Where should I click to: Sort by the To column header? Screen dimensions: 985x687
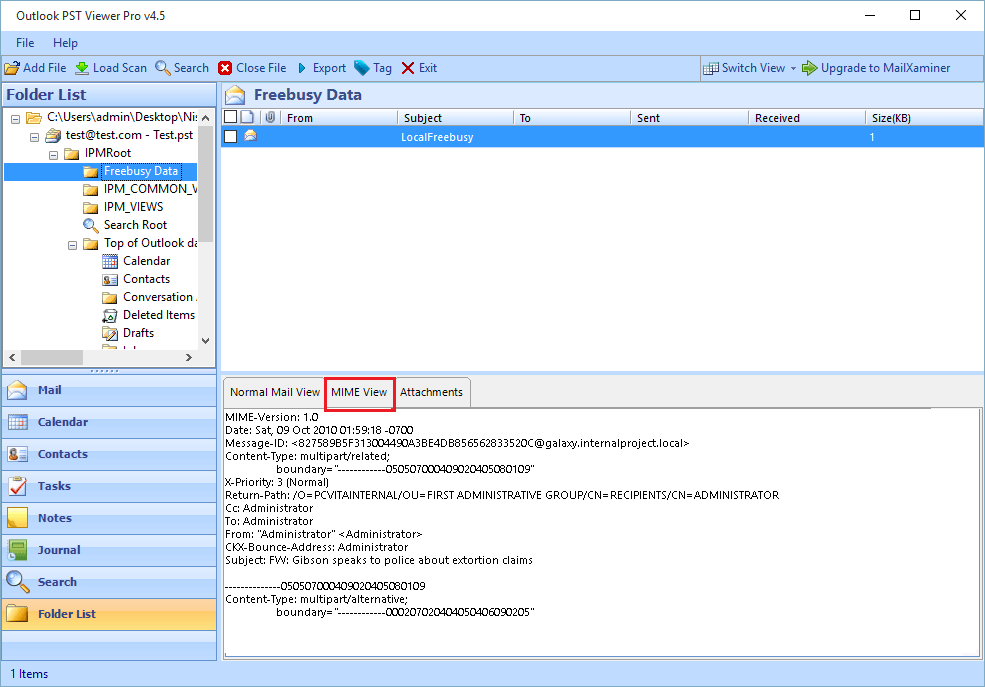click(572, 118)
